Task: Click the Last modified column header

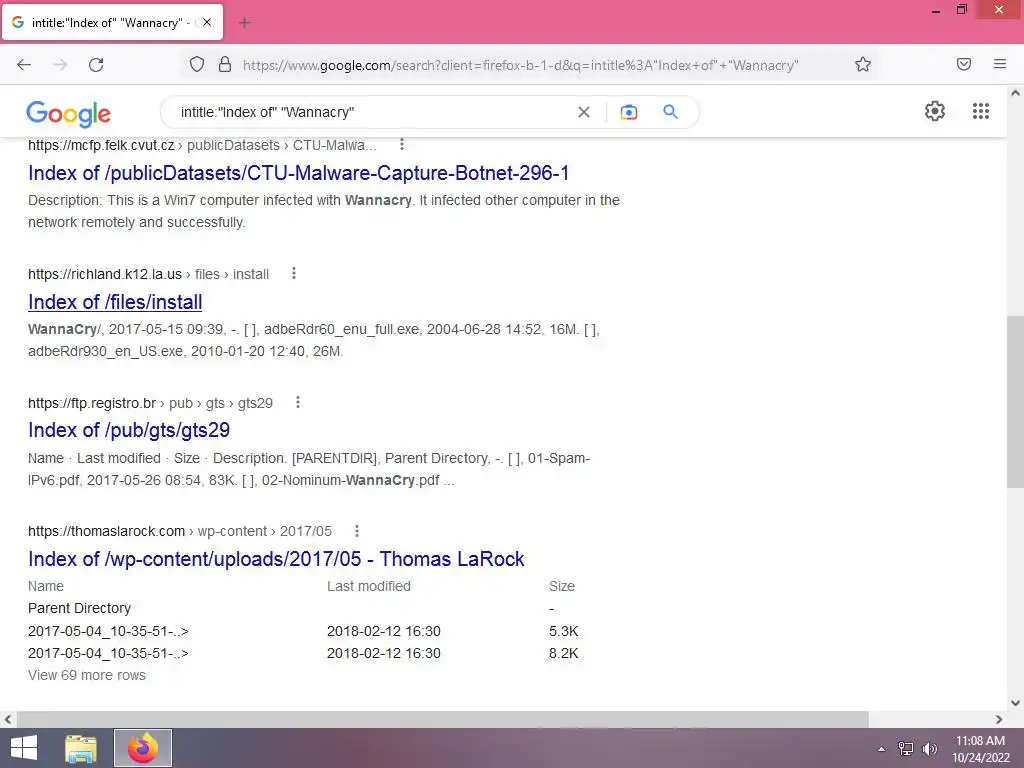Action: (369, 586)
